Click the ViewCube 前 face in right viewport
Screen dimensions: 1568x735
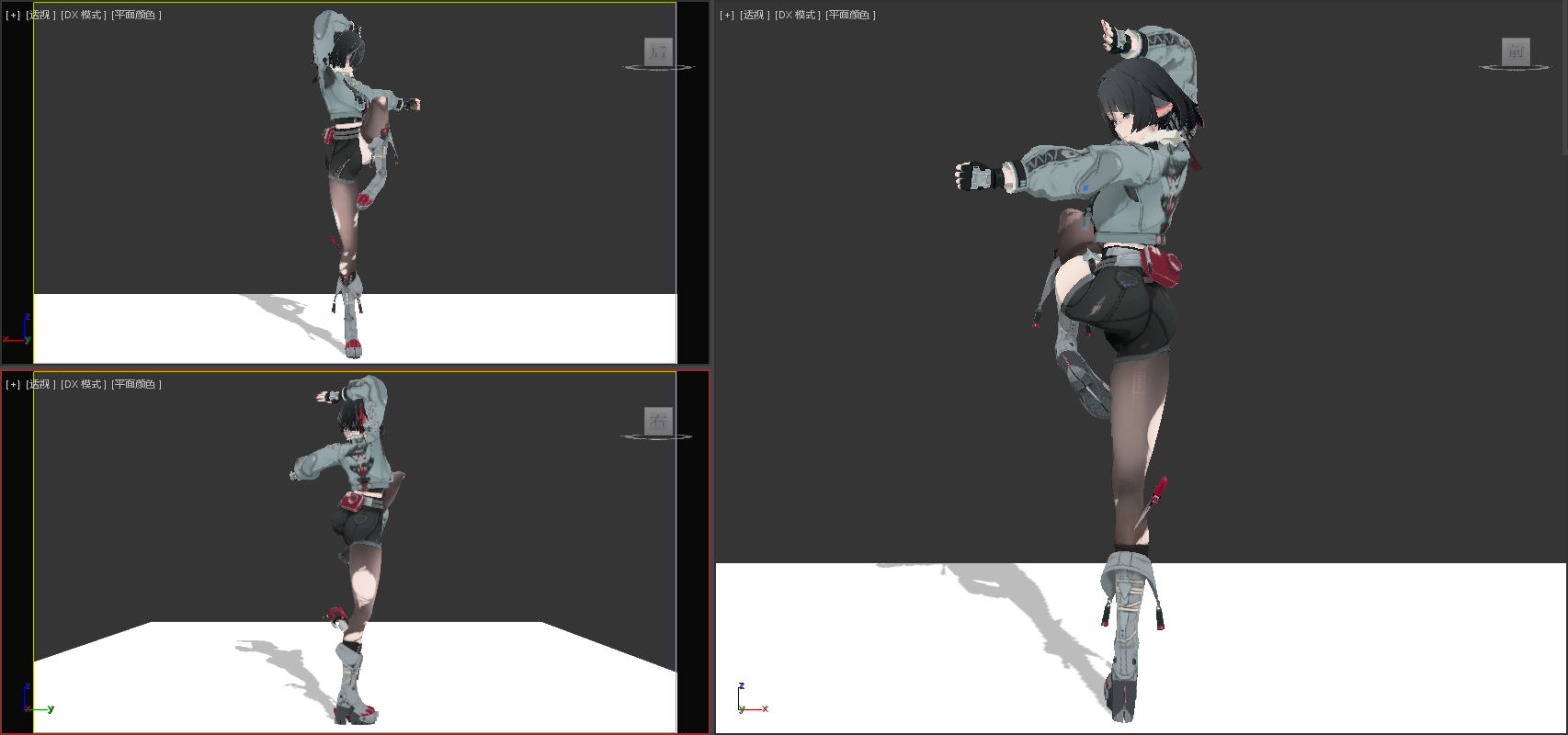[1515, 52]
